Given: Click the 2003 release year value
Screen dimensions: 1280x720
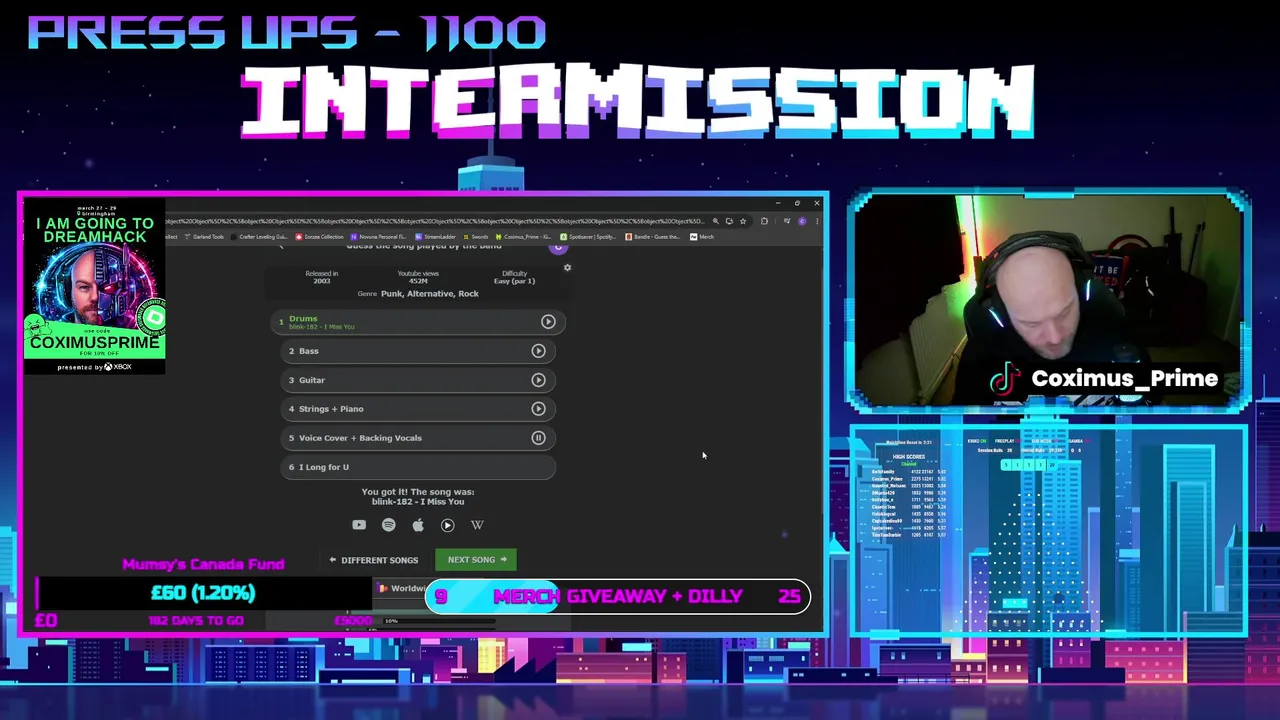Looking at the screenshot, I should tap(322, 281).
